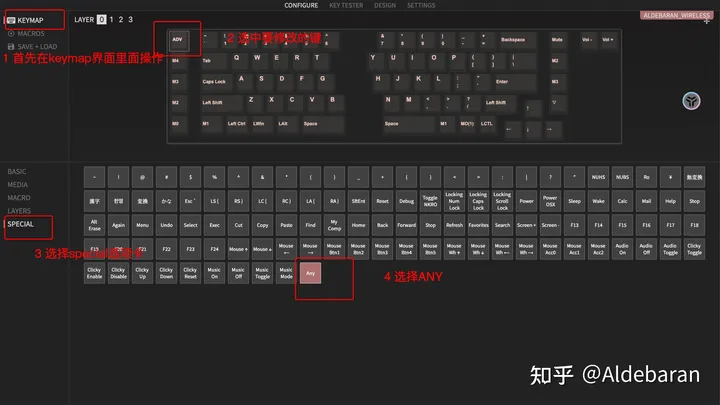
Task: Open the KEY TESTER tab
Action: click(346, 6)
